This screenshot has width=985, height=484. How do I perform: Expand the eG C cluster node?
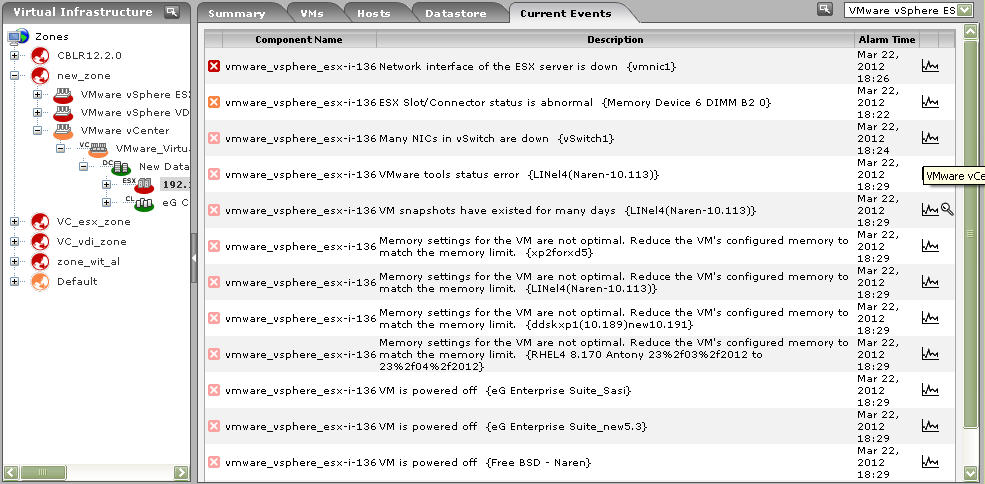(106, 202)
